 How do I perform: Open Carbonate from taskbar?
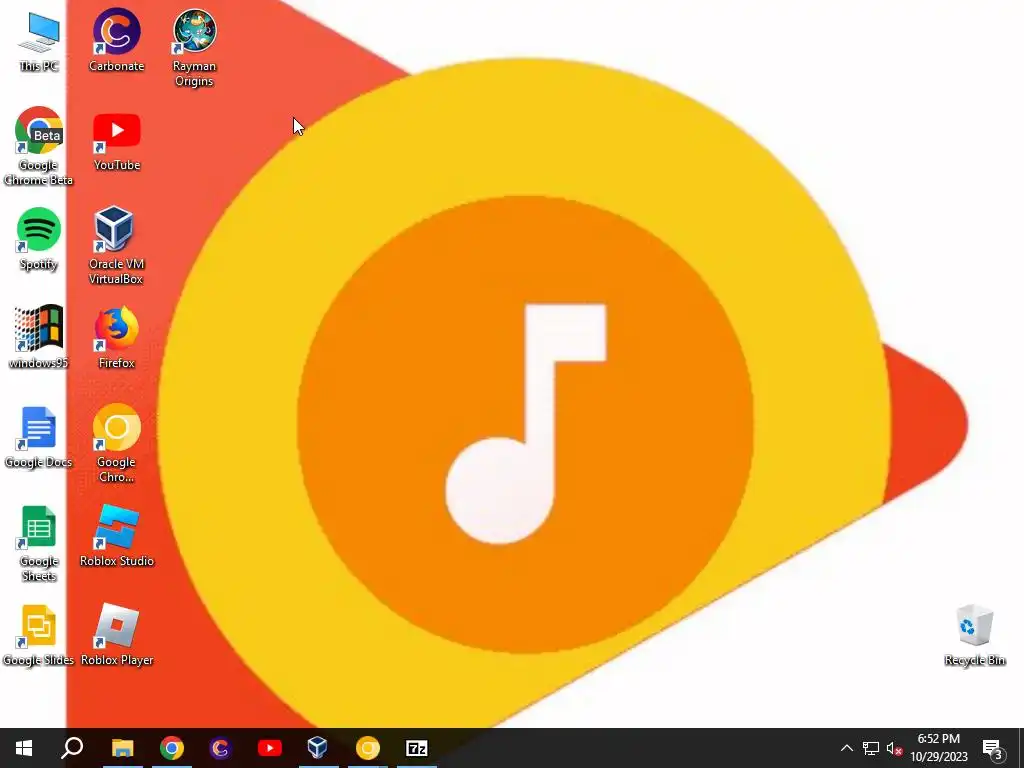coord(221,748)
